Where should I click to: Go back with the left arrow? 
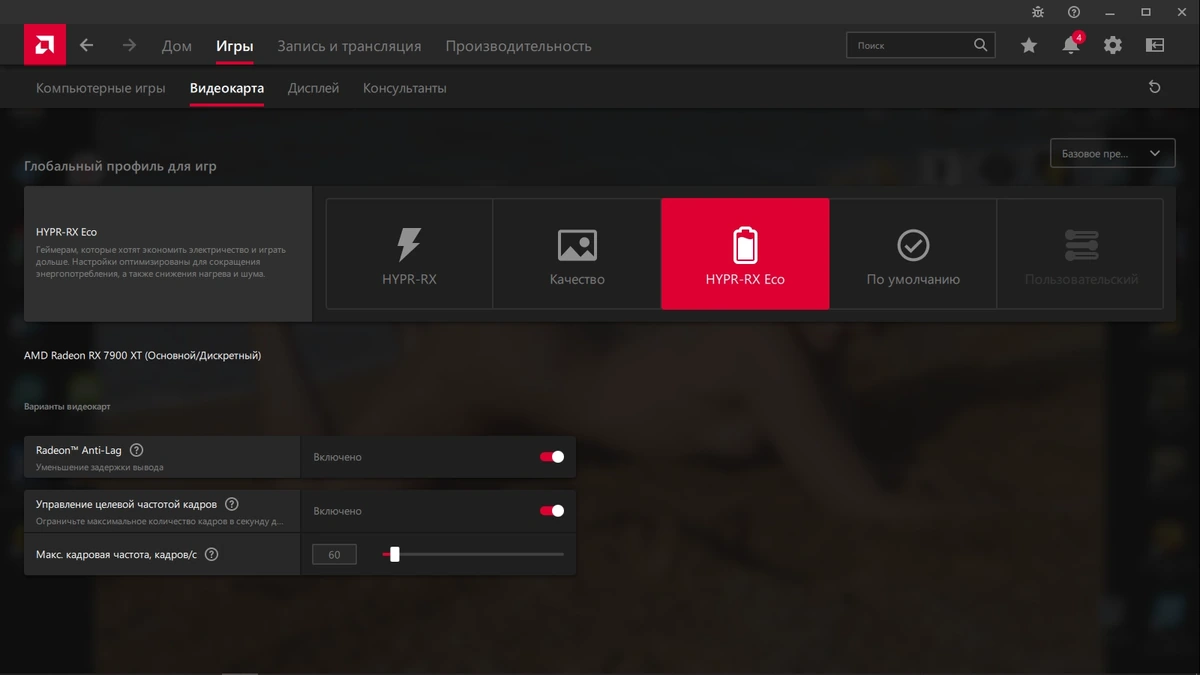(x=86, y=45)
